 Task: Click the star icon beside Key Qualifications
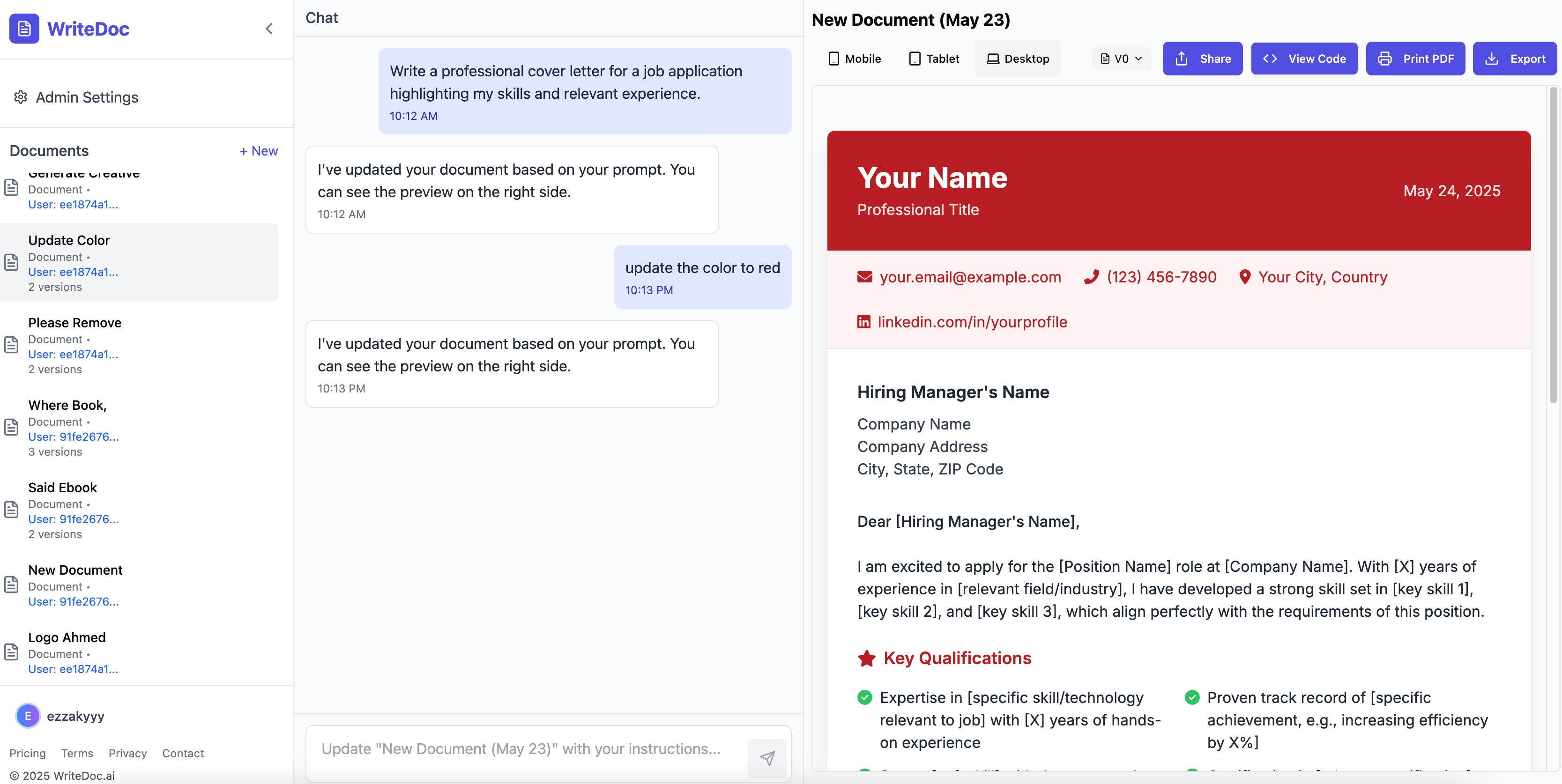(x=866, y=658)
